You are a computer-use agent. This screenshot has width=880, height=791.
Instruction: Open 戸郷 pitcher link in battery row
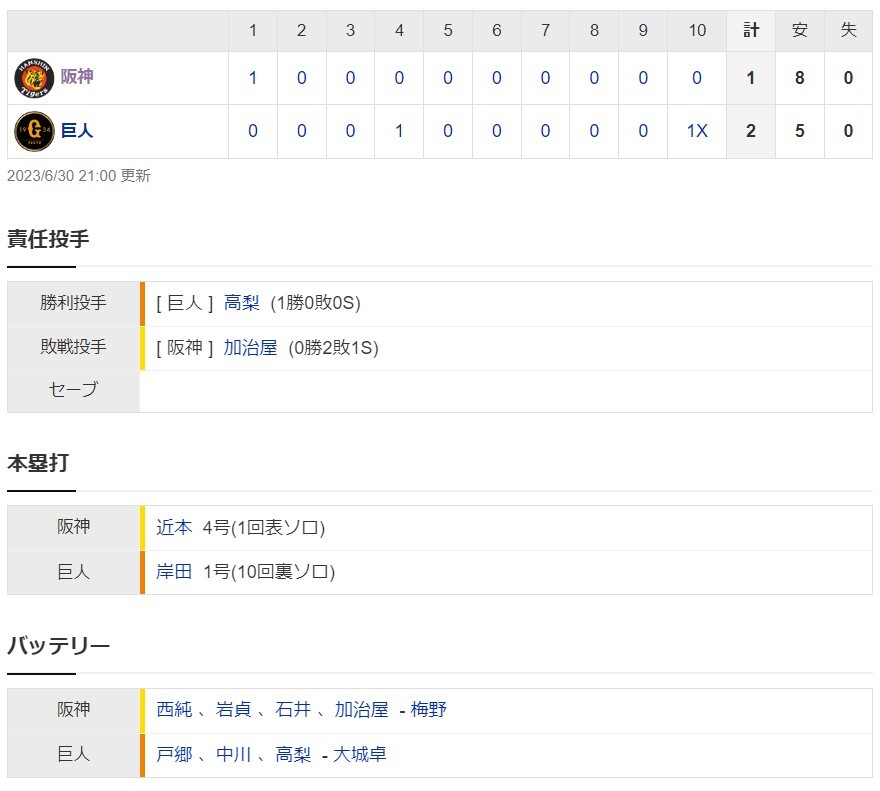click(174, 755)
